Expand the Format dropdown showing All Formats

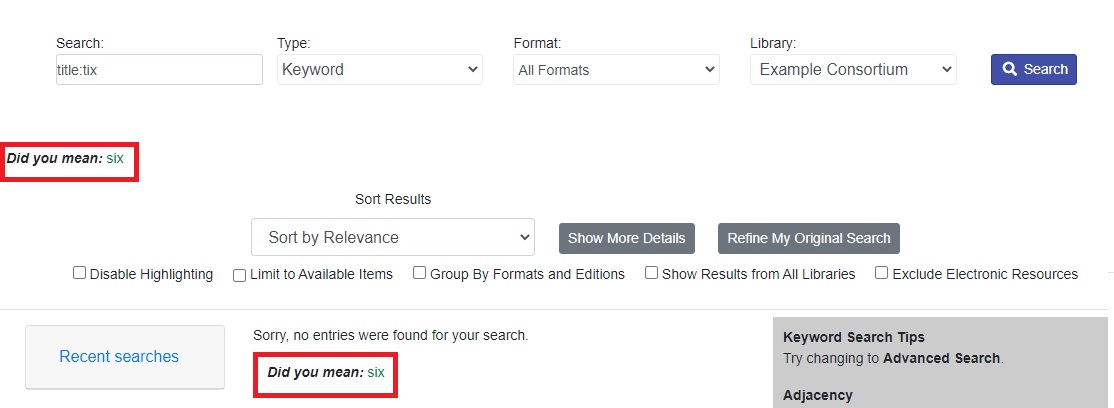point(616,70)
